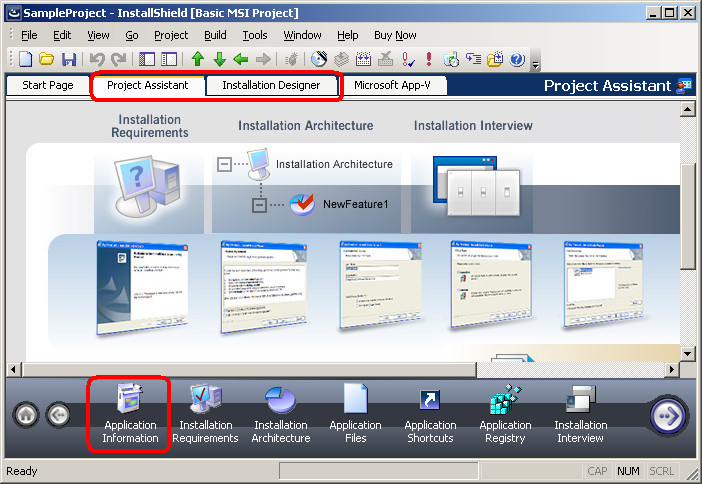Screen dimensions: 702x484
Task: Click the round Back arrow button
Action: (x=58, y=415)
